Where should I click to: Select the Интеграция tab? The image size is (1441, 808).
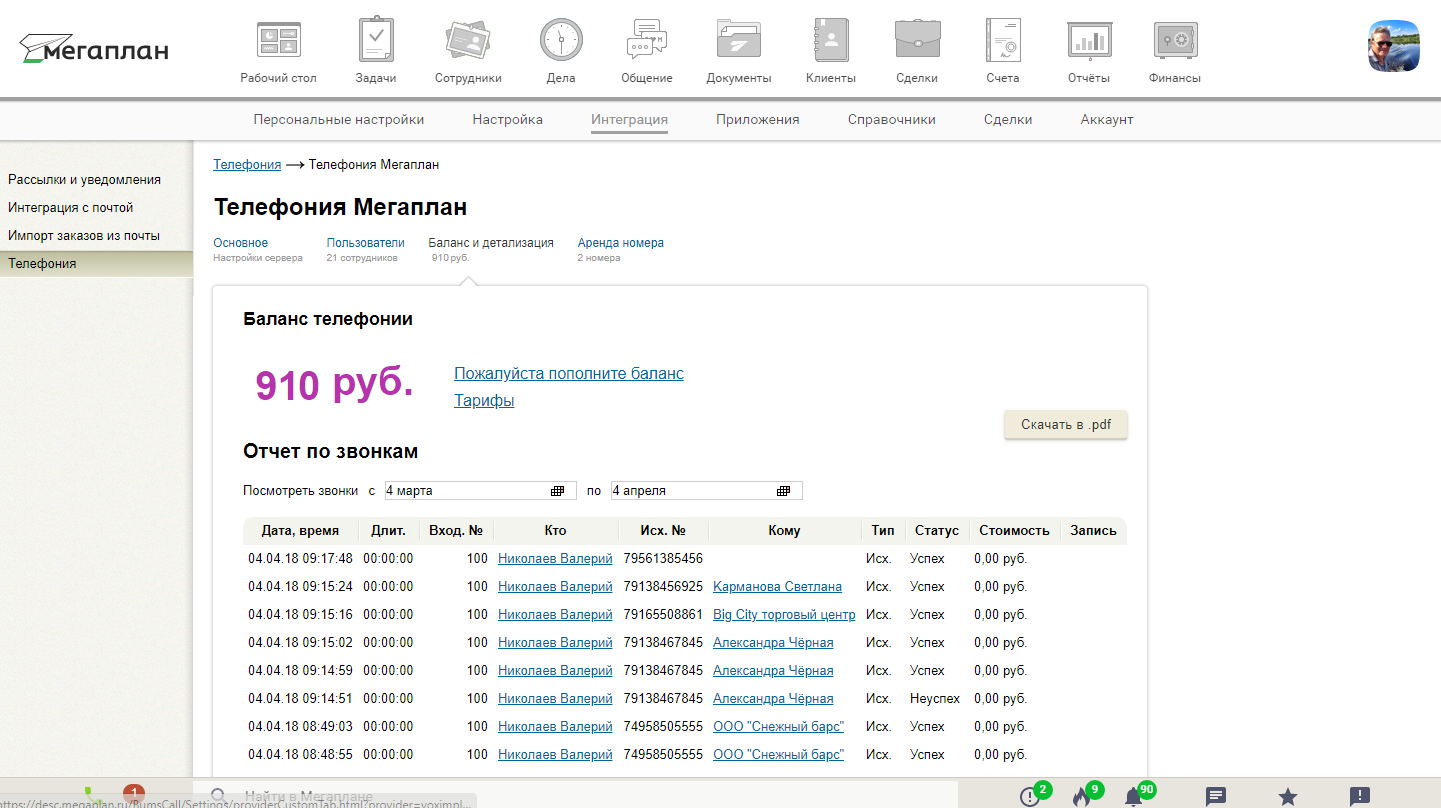[629, 119]
